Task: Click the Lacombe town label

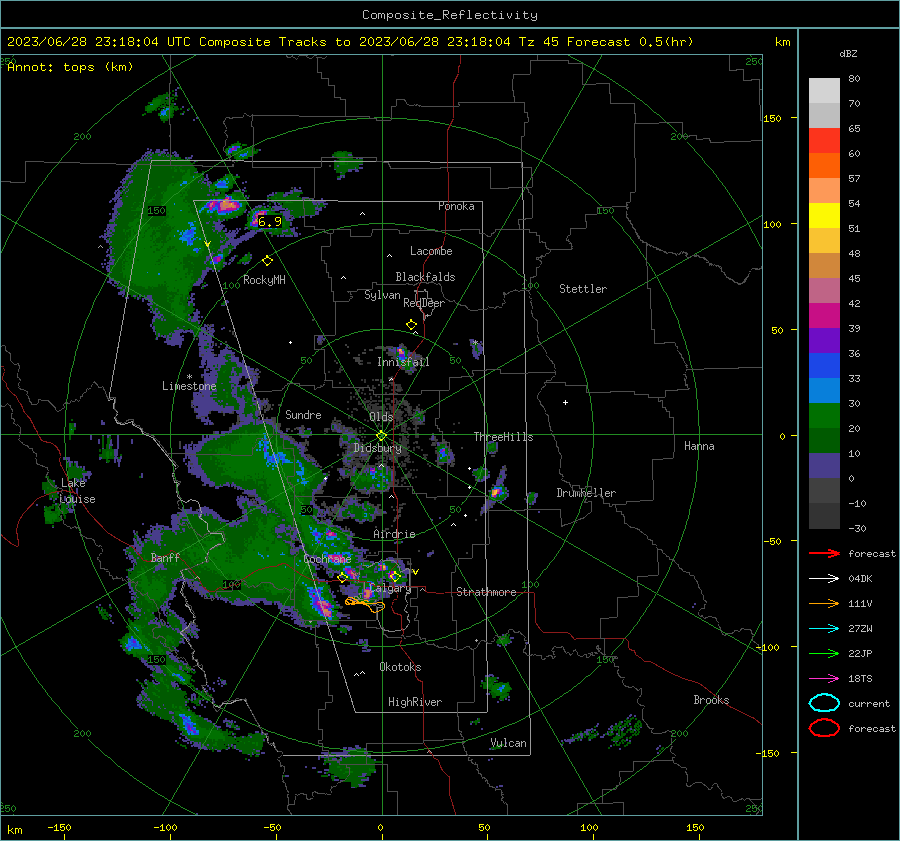Action: (x=430, y=251)
